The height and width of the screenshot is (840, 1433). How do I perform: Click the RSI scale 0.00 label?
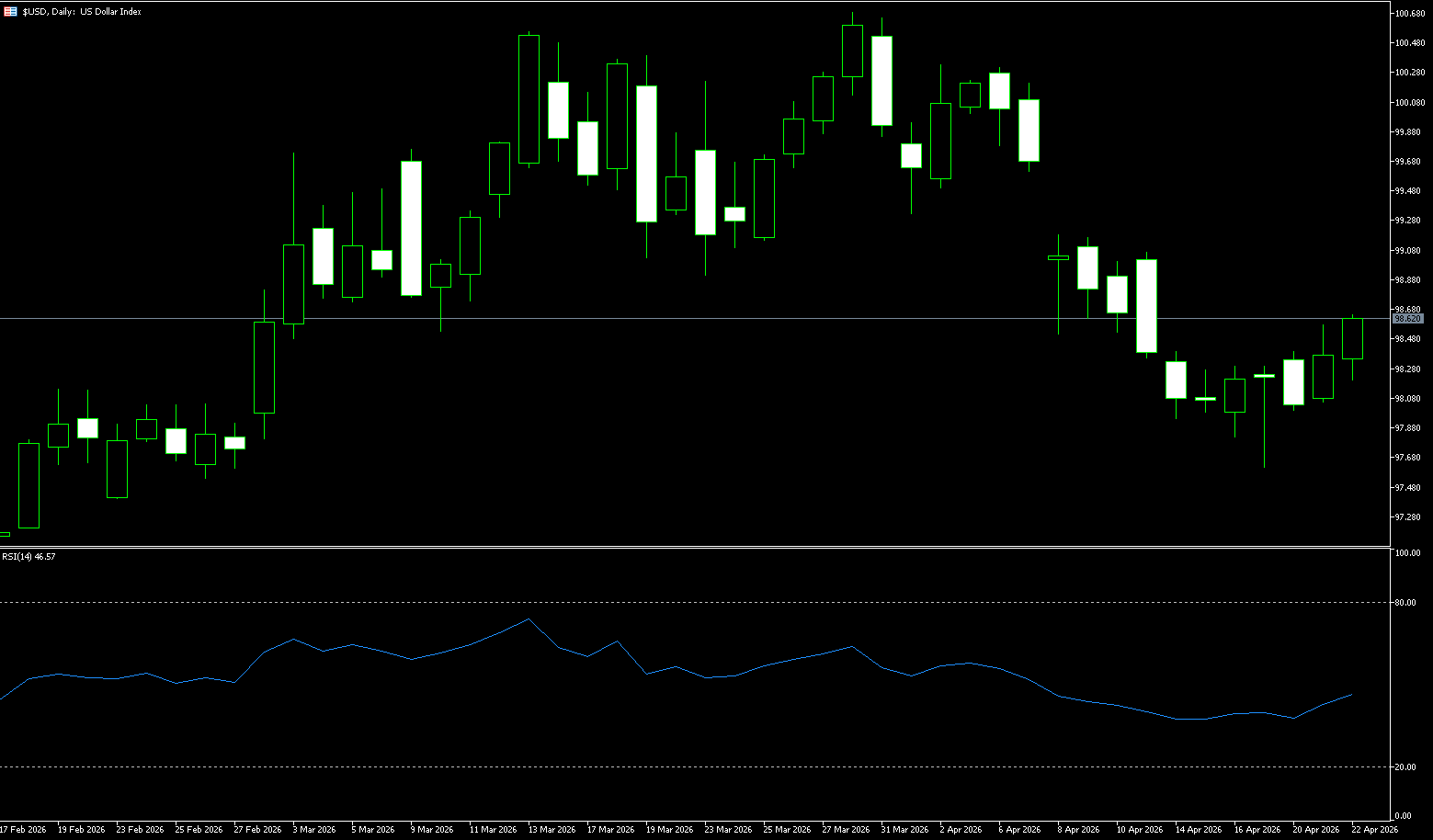point(1404,816)
